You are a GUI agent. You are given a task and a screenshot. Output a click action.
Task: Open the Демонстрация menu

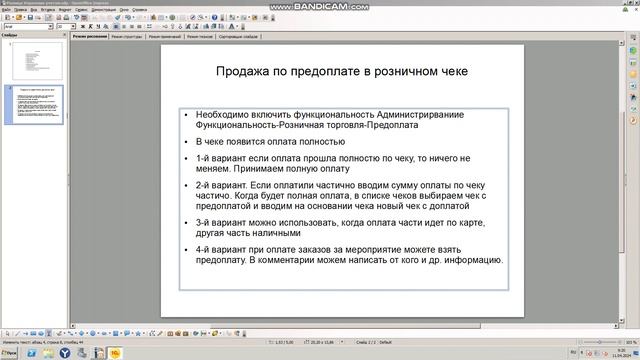click(104, 9)
